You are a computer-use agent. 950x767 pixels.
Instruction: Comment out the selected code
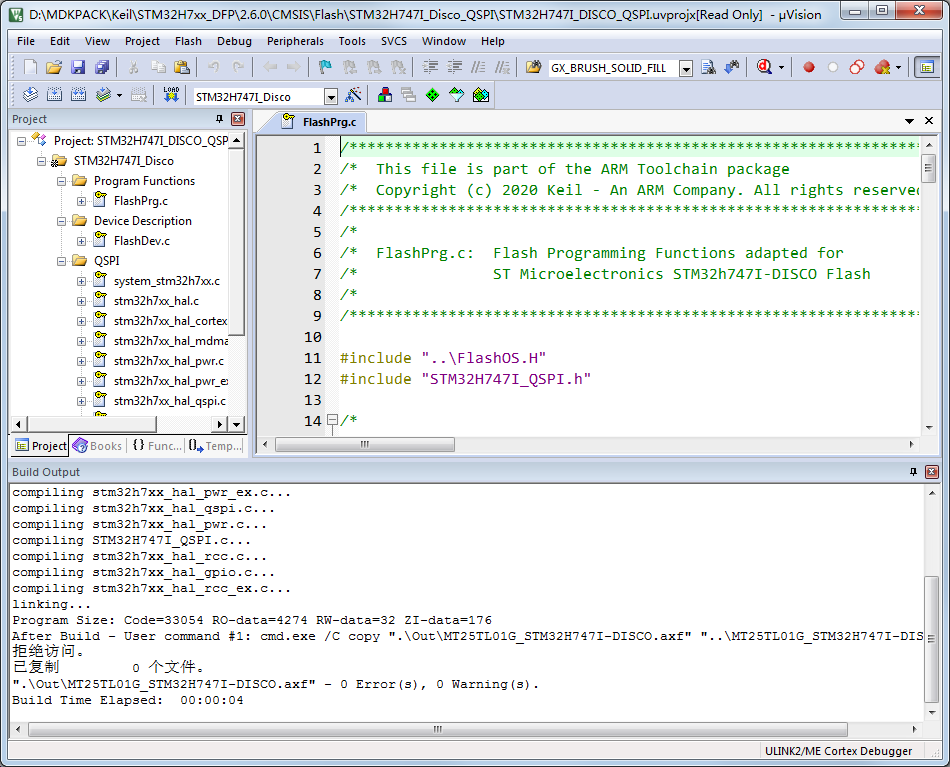tap(479, 67)
